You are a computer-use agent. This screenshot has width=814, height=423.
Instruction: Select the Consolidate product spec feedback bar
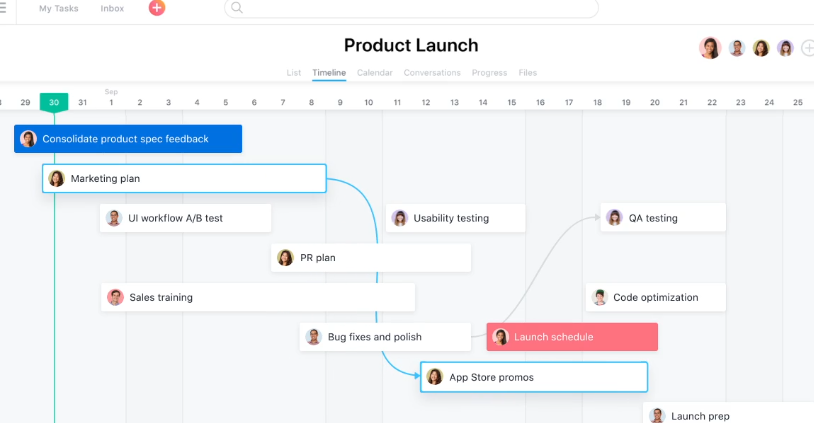coord(128,139)
